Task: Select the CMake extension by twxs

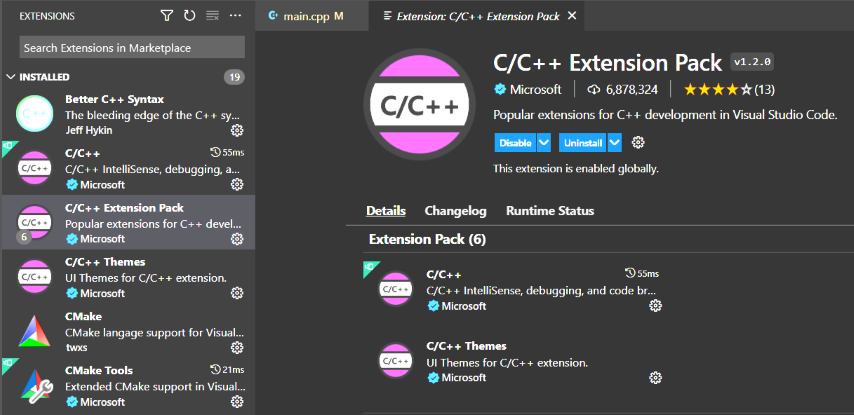Action: click(x=129, y=331)
